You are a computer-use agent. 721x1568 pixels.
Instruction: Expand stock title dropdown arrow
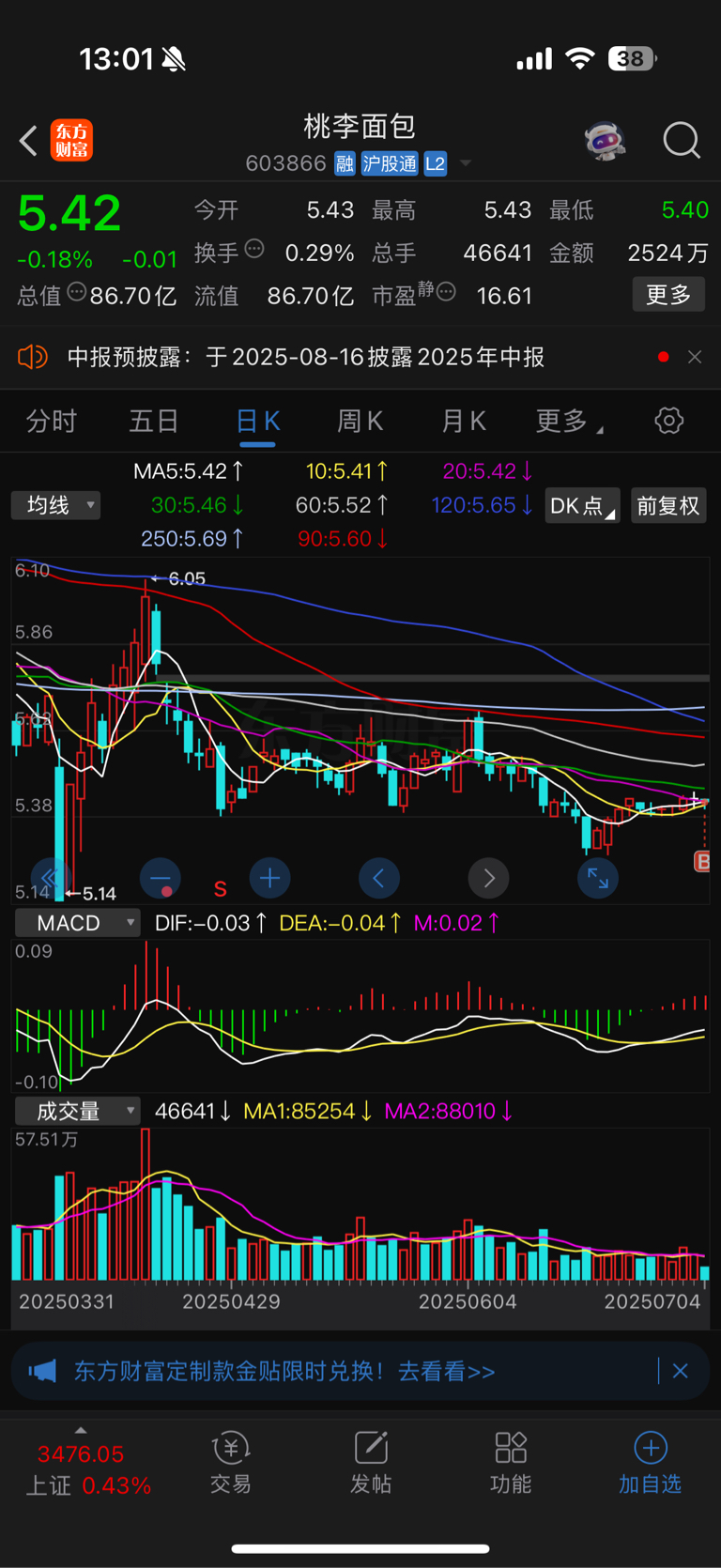click(x=465, y=164)
